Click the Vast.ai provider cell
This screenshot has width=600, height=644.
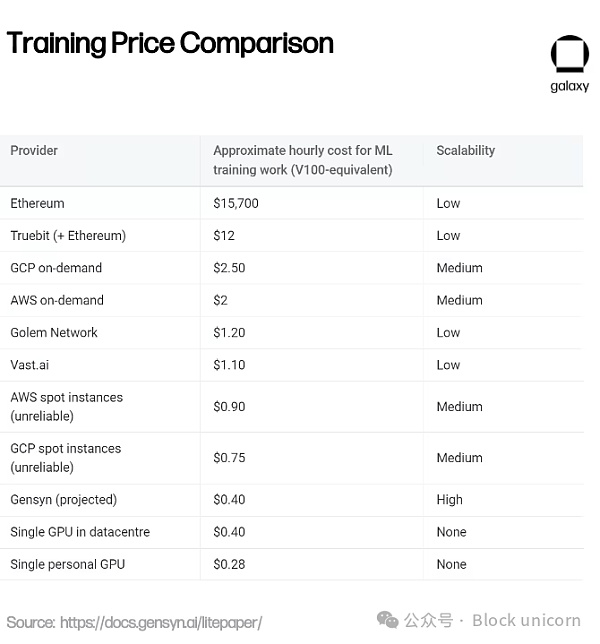(x=30, y=365)
